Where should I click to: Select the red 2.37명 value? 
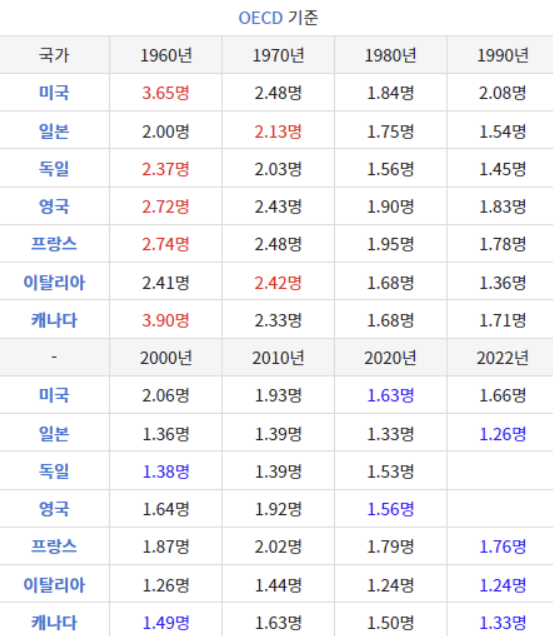point(166,169)
